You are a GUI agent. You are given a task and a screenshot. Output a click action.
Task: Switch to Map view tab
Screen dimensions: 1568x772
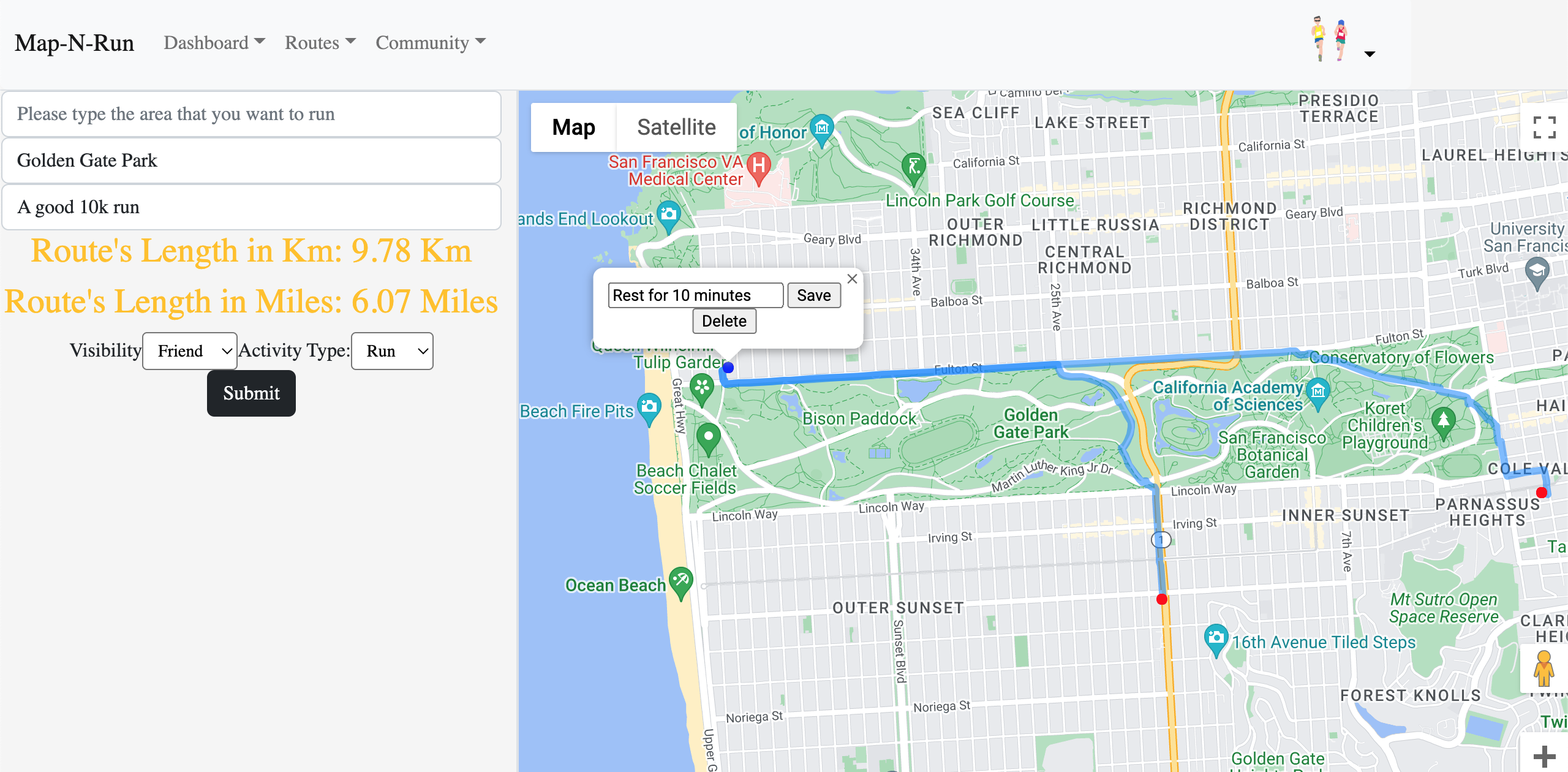[573, 127]
